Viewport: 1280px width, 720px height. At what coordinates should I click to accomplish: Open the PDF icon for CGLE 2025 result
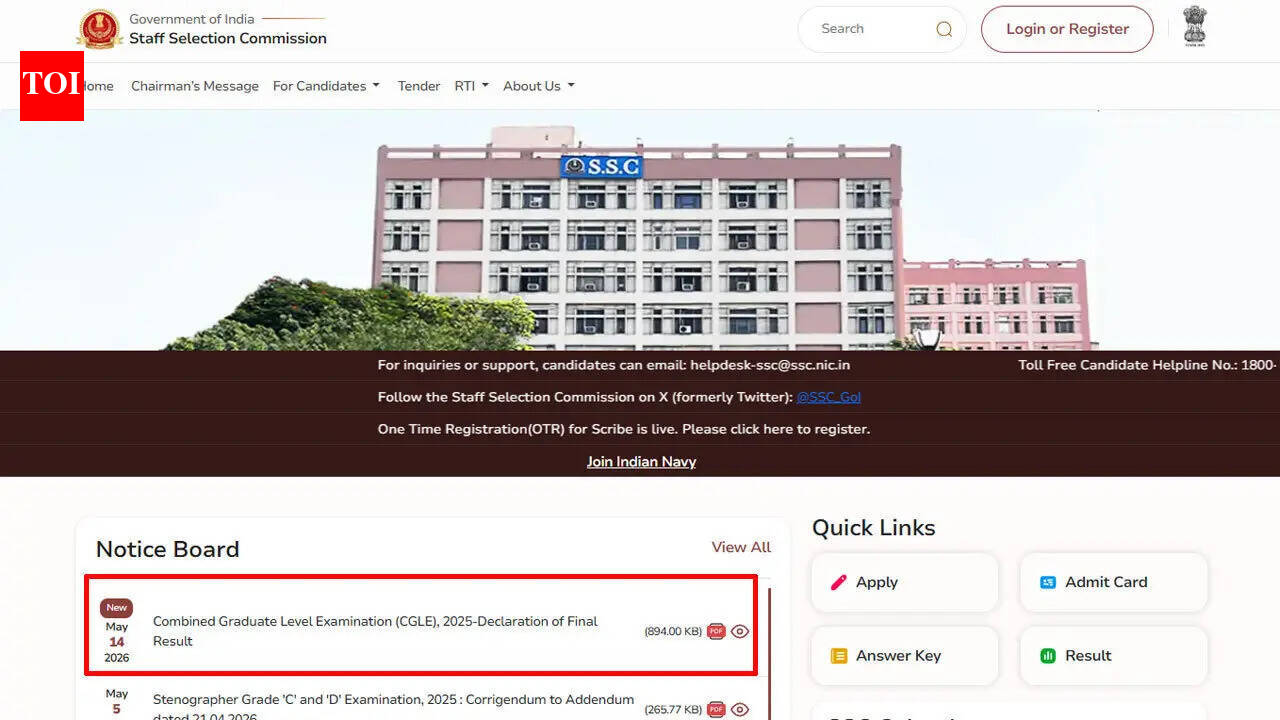716,631
